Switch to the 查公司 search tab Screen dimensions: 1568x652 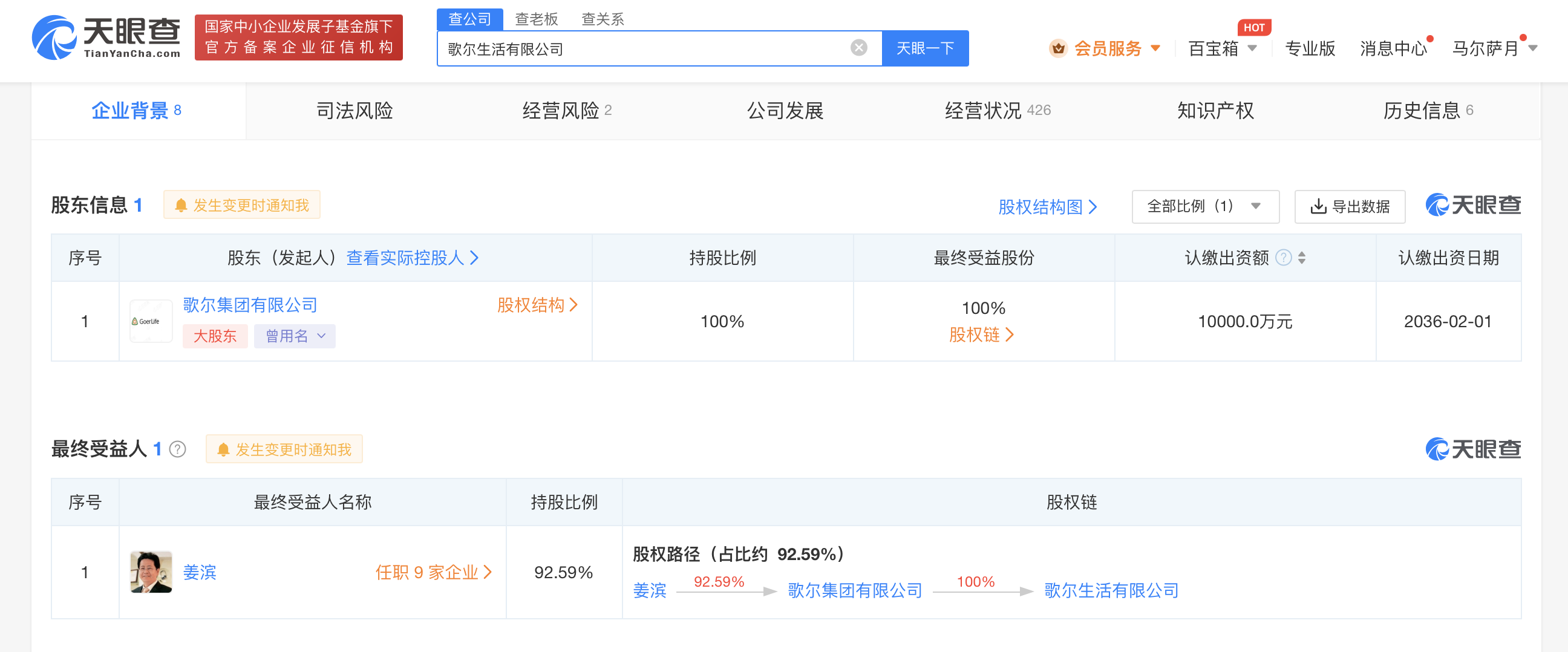coord(469,19)
